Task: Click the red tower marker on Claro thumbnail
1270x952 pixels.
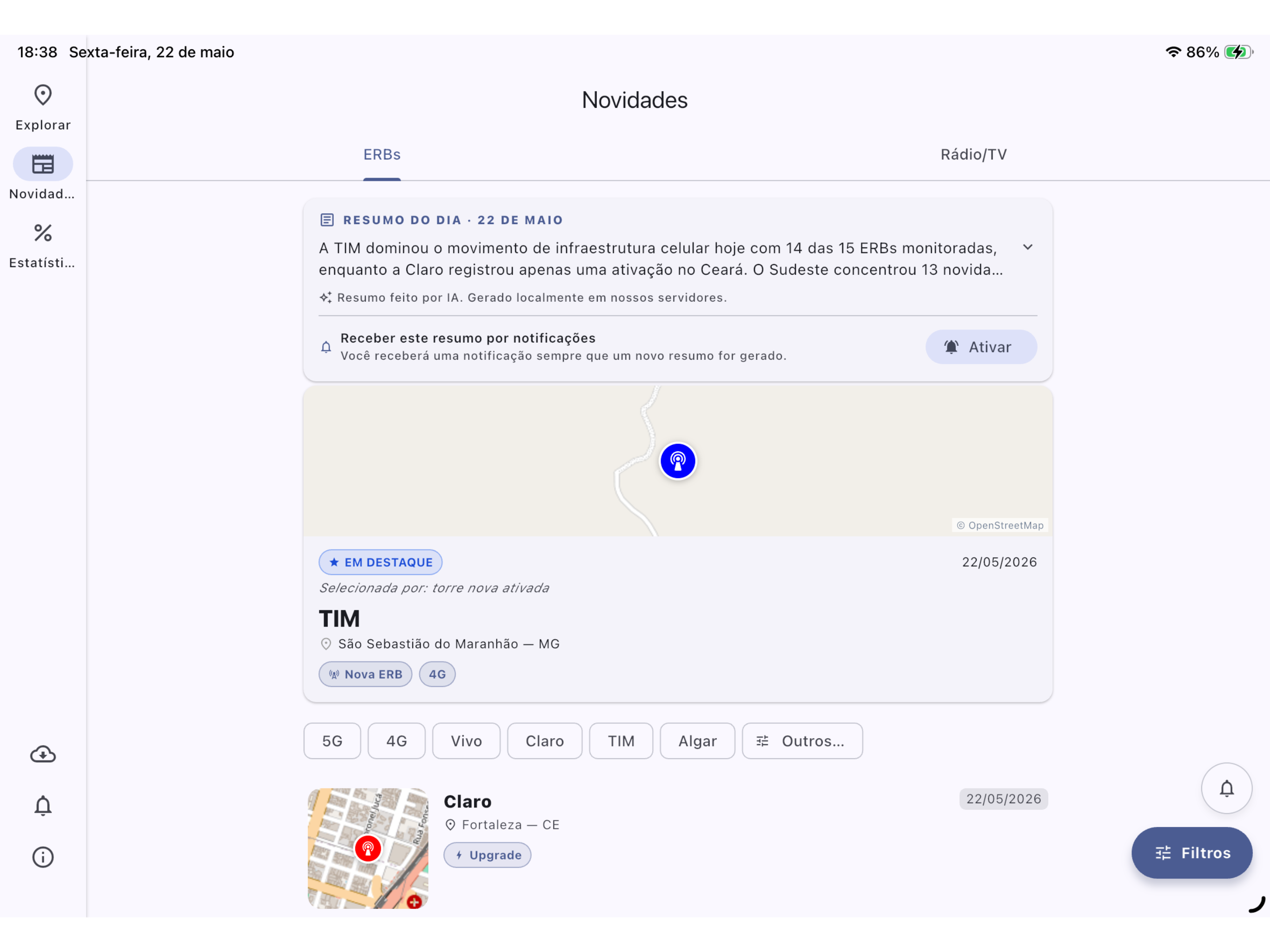Action: pos(368,848)
